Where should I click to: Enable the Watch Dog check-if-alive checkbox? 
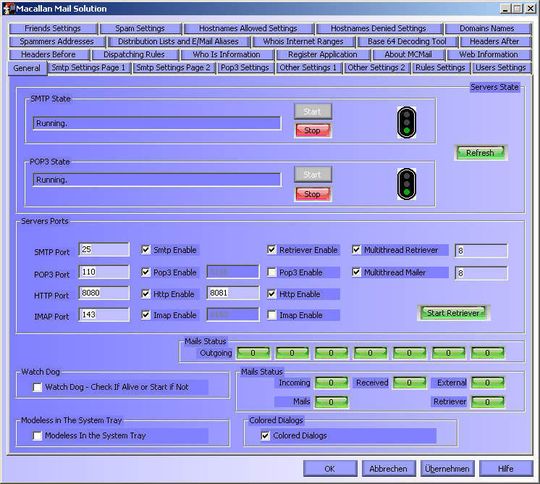point(37,387)
